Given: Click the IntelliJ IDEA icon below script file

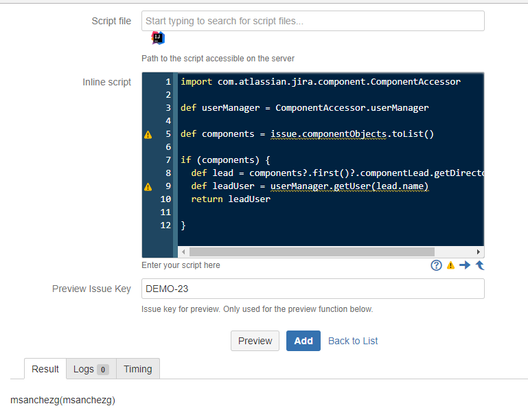Looking at the screenshot, I should (x=158, y=38).
